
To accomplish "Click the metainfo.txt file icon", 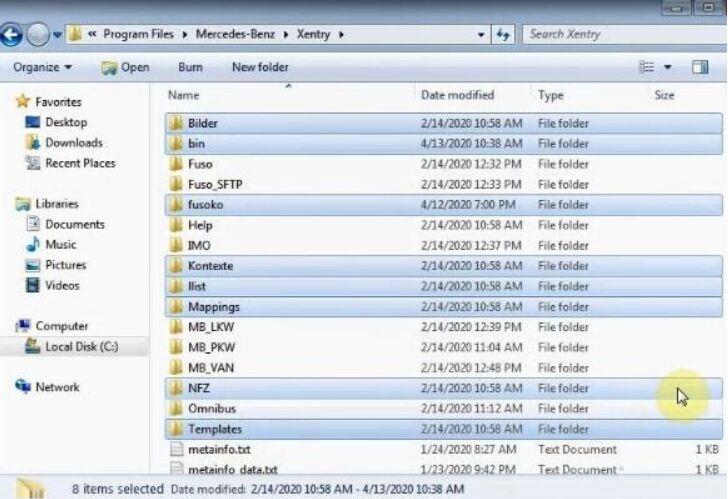I will coord(176,449).
